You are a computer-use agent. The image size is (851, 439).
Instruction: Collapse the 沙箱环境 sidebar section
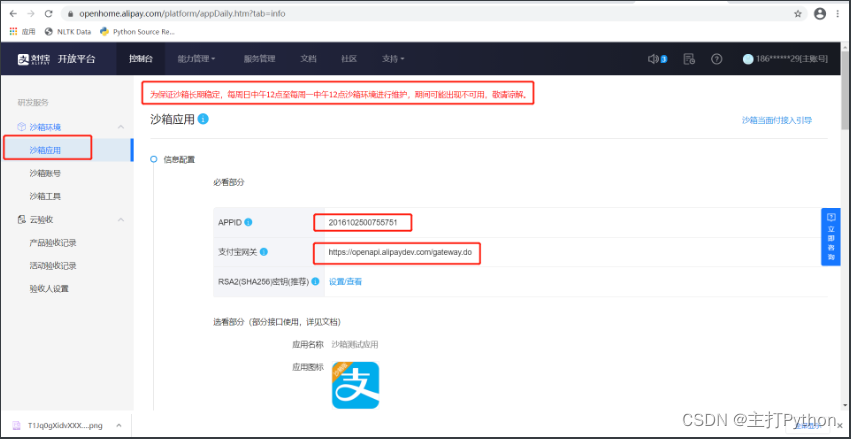[x=121, y=127]
